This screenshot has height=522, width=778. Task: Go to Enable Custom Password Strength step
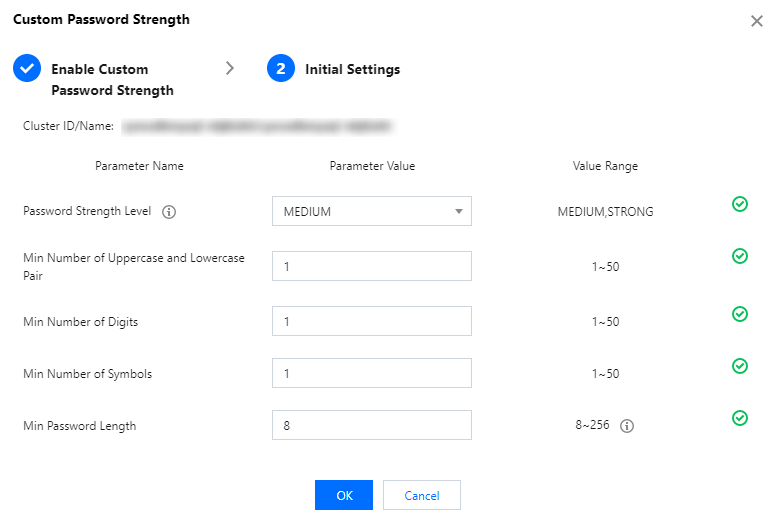[x=112, y=79]
